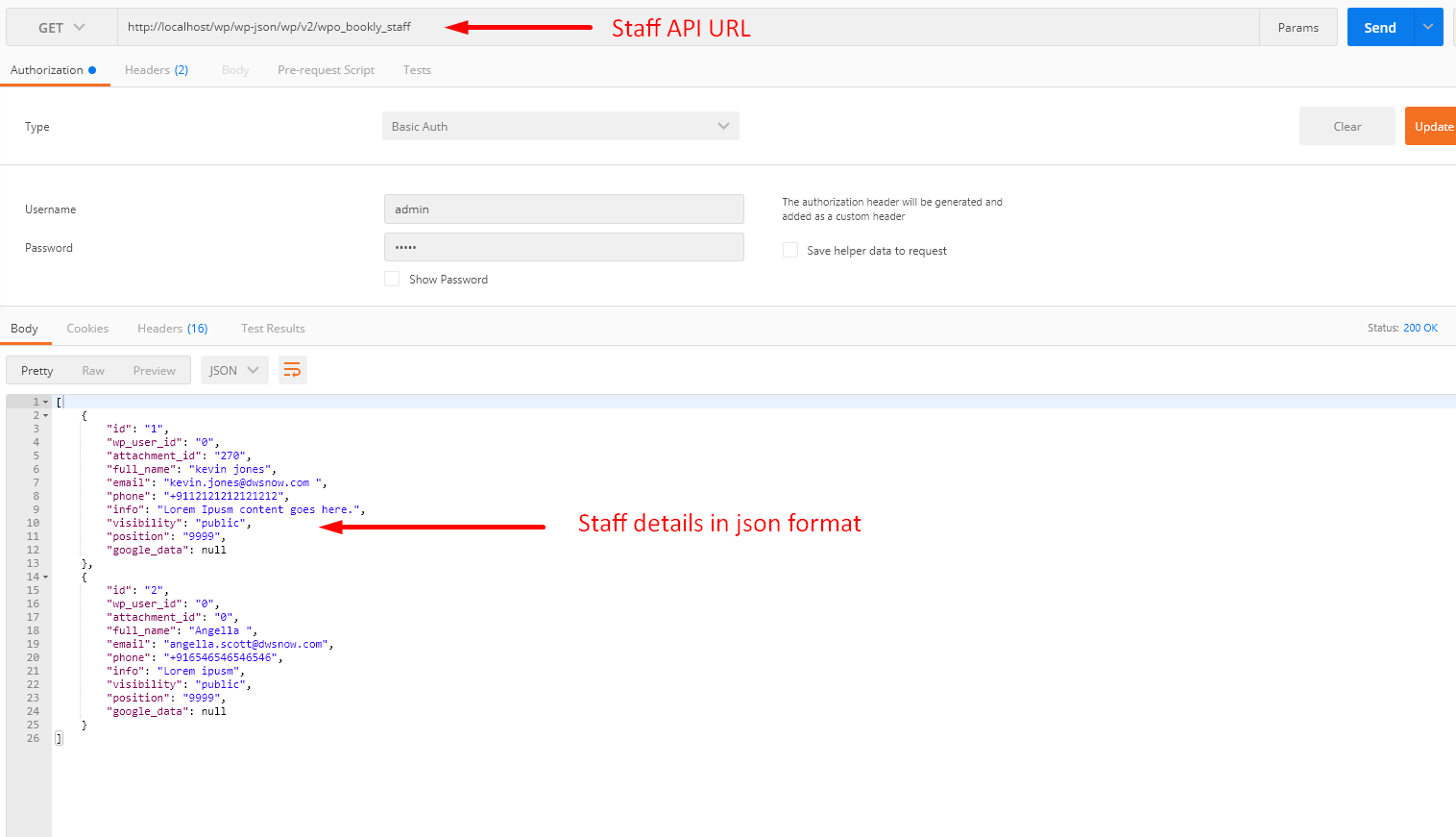Switch to Preview response view

[155, 370]
